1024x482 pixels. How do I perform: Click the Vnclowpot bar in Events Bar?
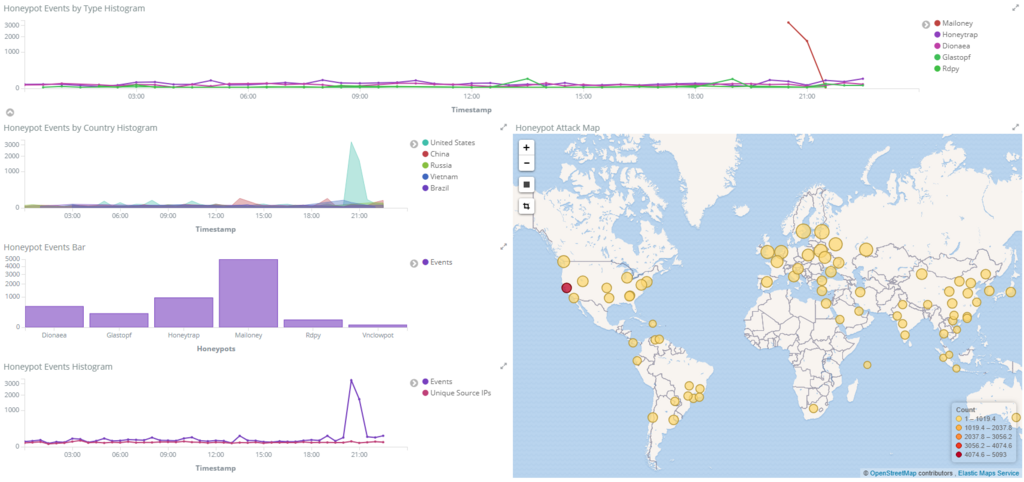[x=377, y=325]
